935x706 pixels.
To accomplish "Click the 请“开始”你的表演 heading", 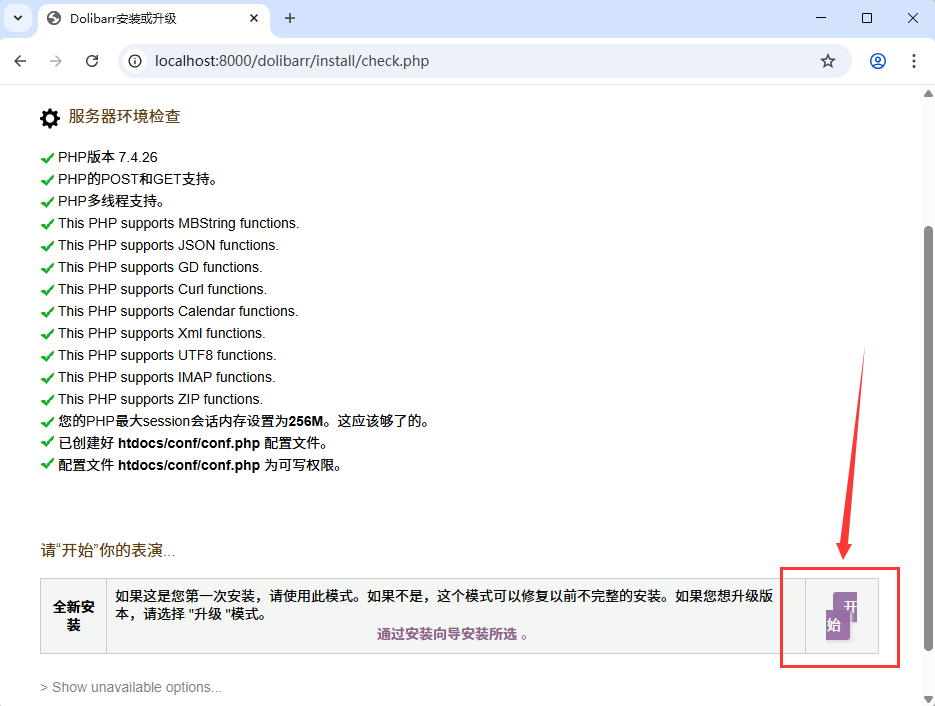I will pos(108,550).
